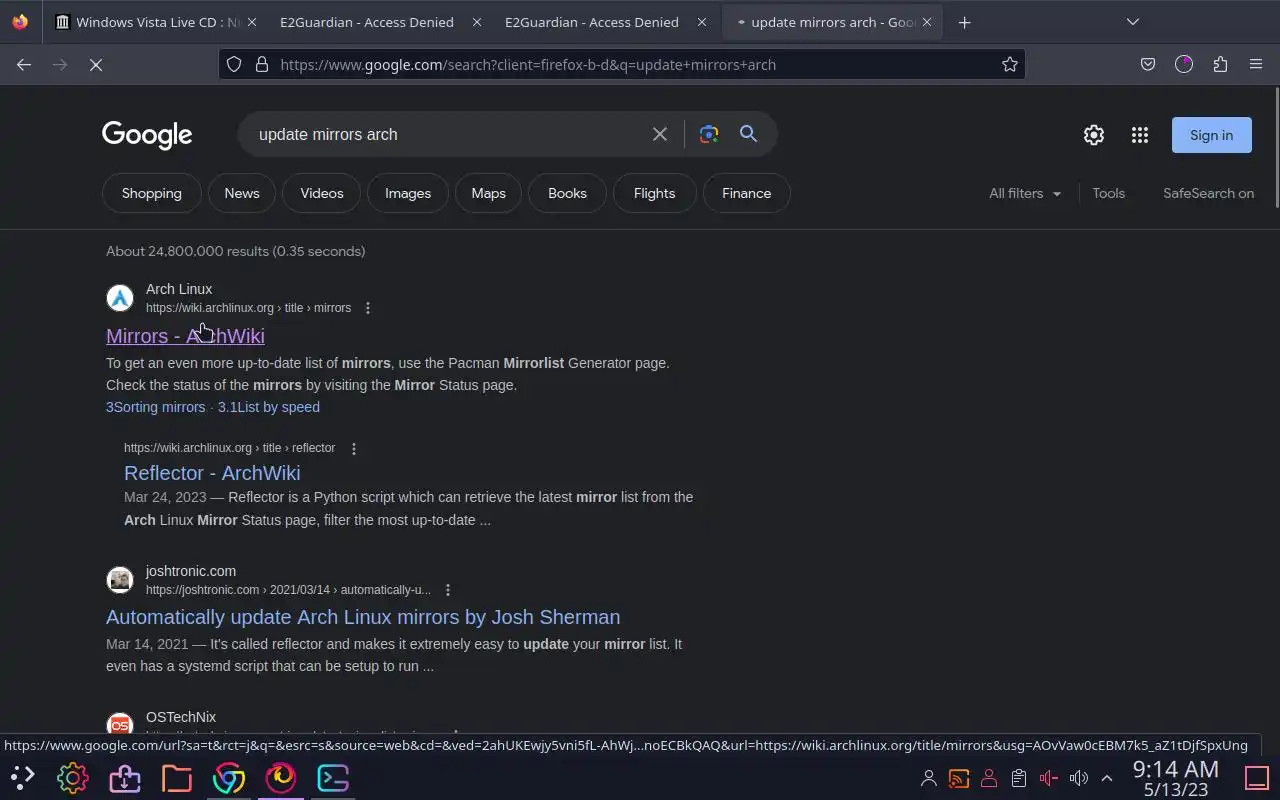The width and height of the screenshot is (1280, 800).
Task: Select the Flights filter
Action: point(654,193)
